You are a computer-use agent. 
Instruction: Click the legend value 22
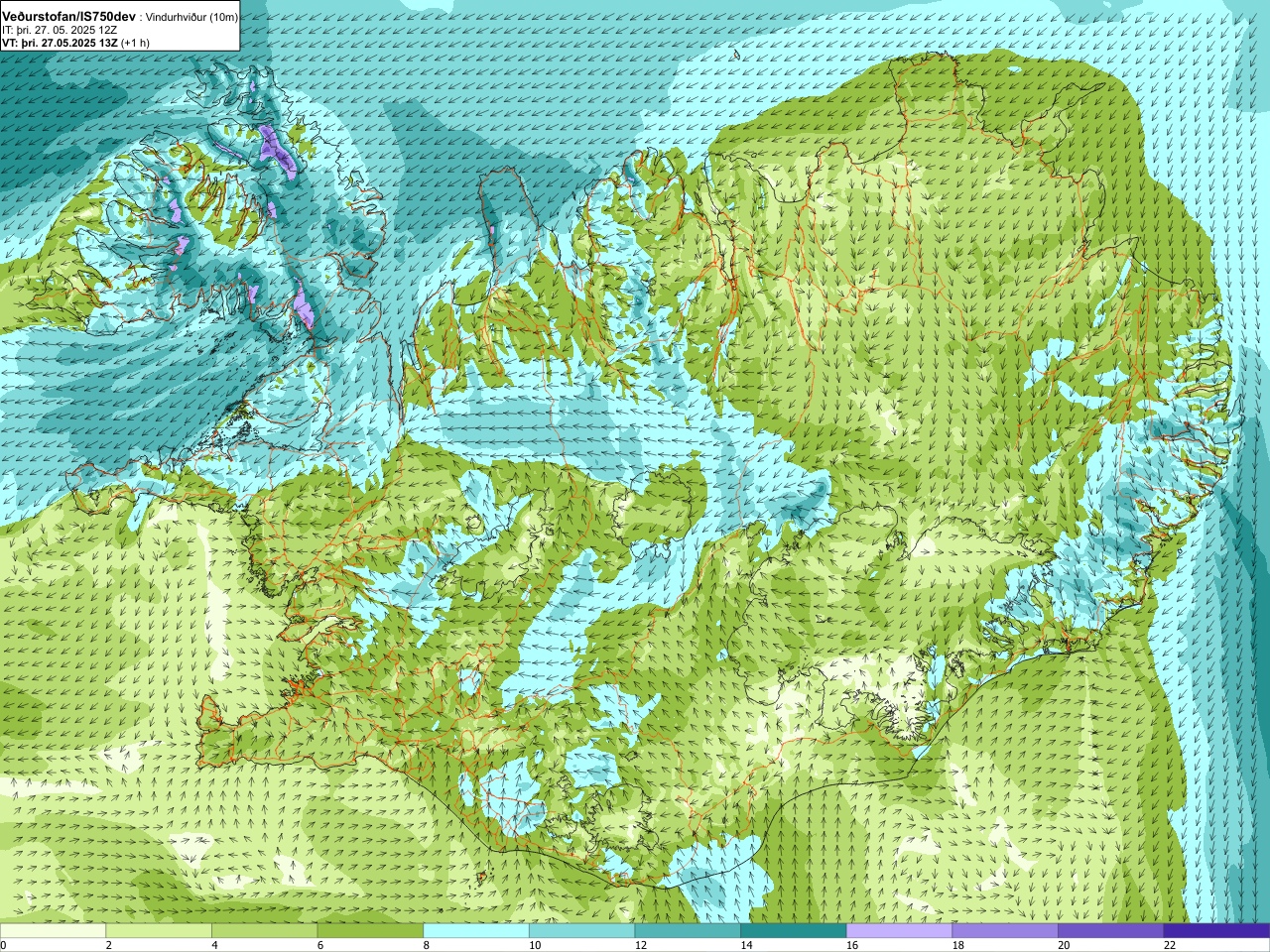1170,946
